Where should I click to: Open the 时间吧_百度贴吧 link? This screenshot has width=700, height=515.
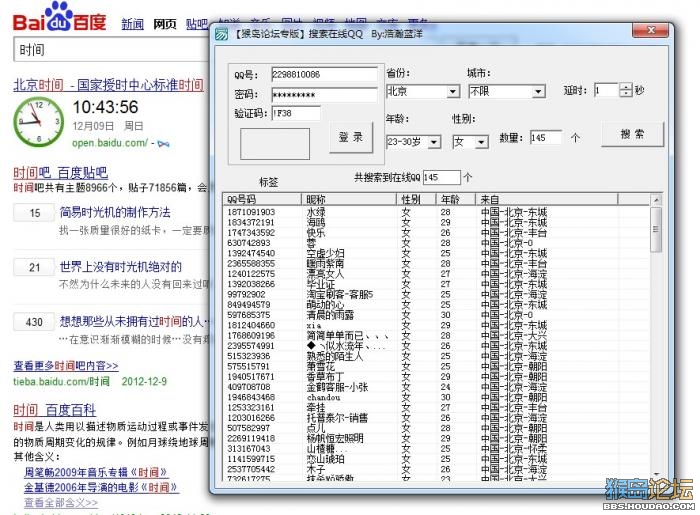(x=60, y=173)
